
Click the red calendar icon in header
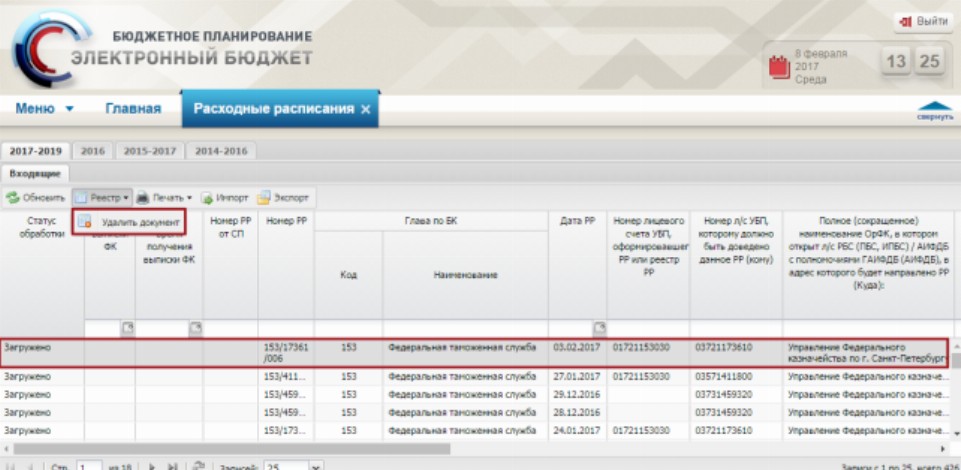click(x=779, y=66)
